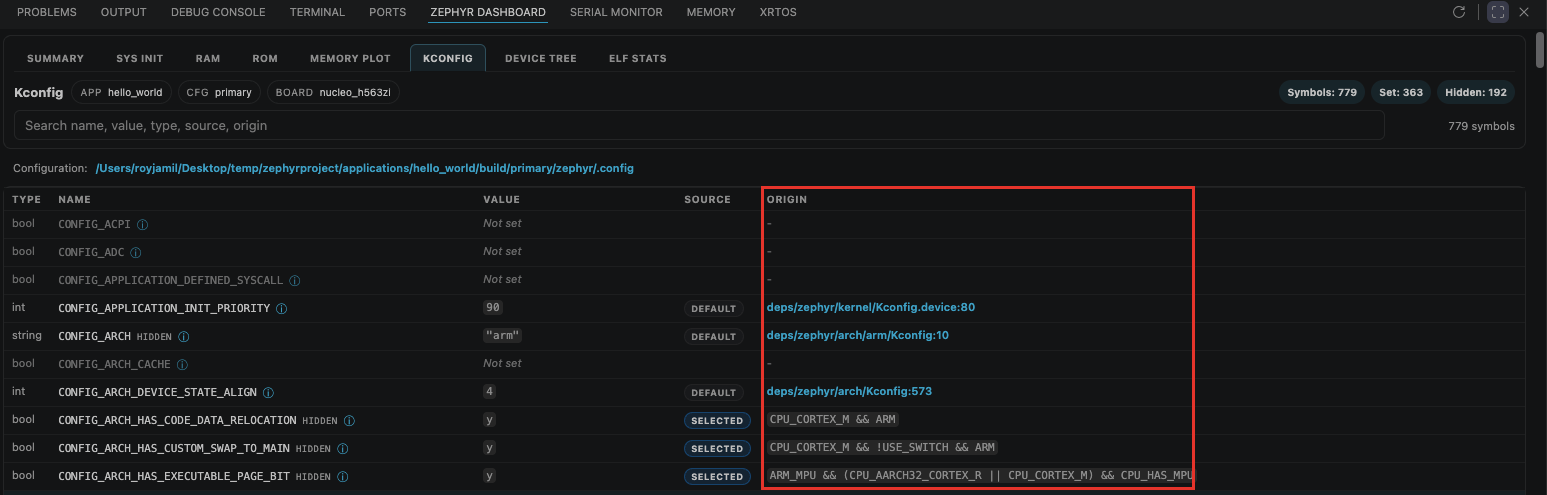The width and height of the screenshot is (1547, 495).
Task: Click the Kconfig search input field
Action: (x=699, y=125)
